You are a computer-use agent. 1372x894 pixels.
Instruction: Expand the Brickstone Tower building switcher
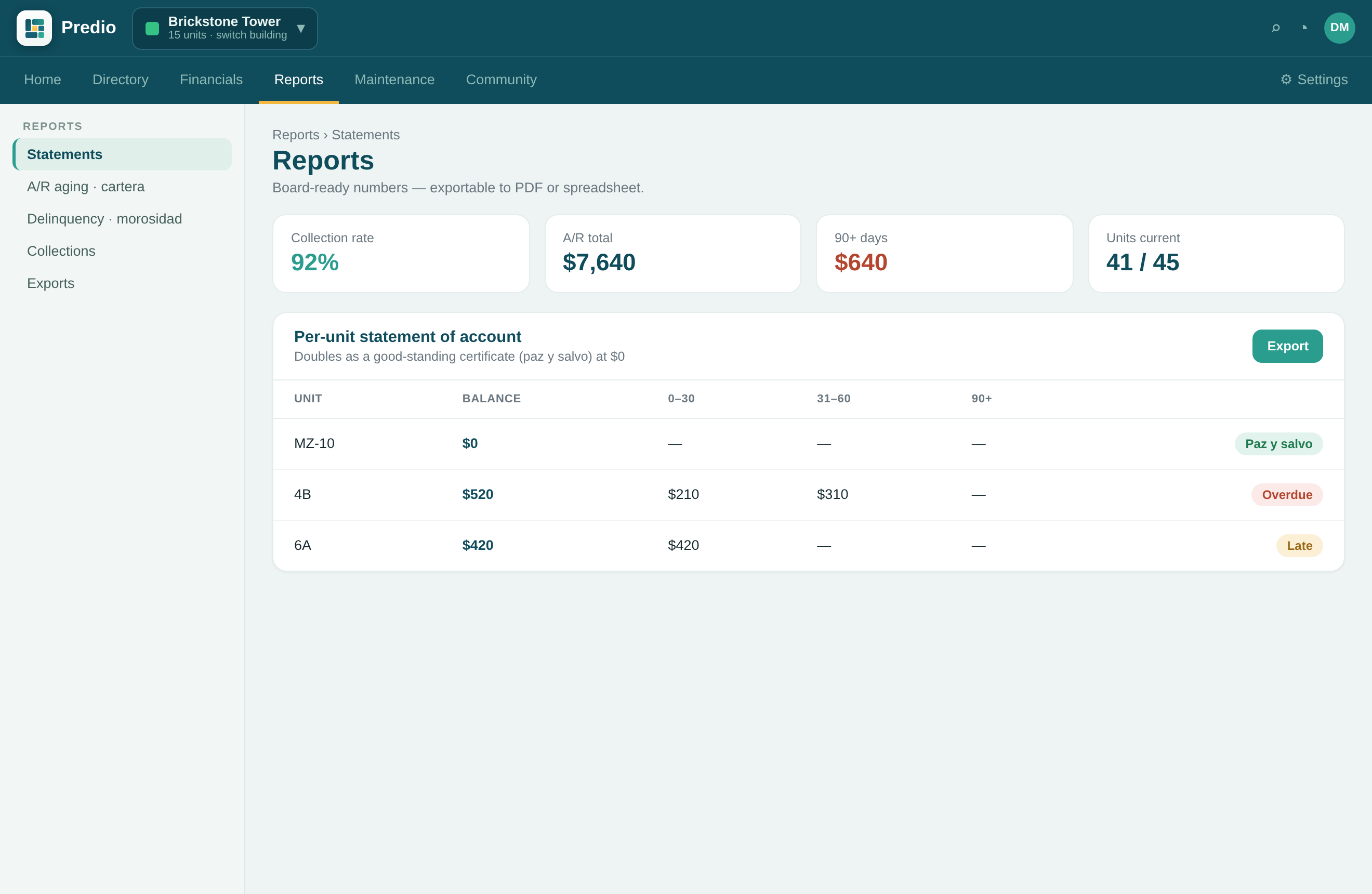pyautogui.click(x=225, y=28)
